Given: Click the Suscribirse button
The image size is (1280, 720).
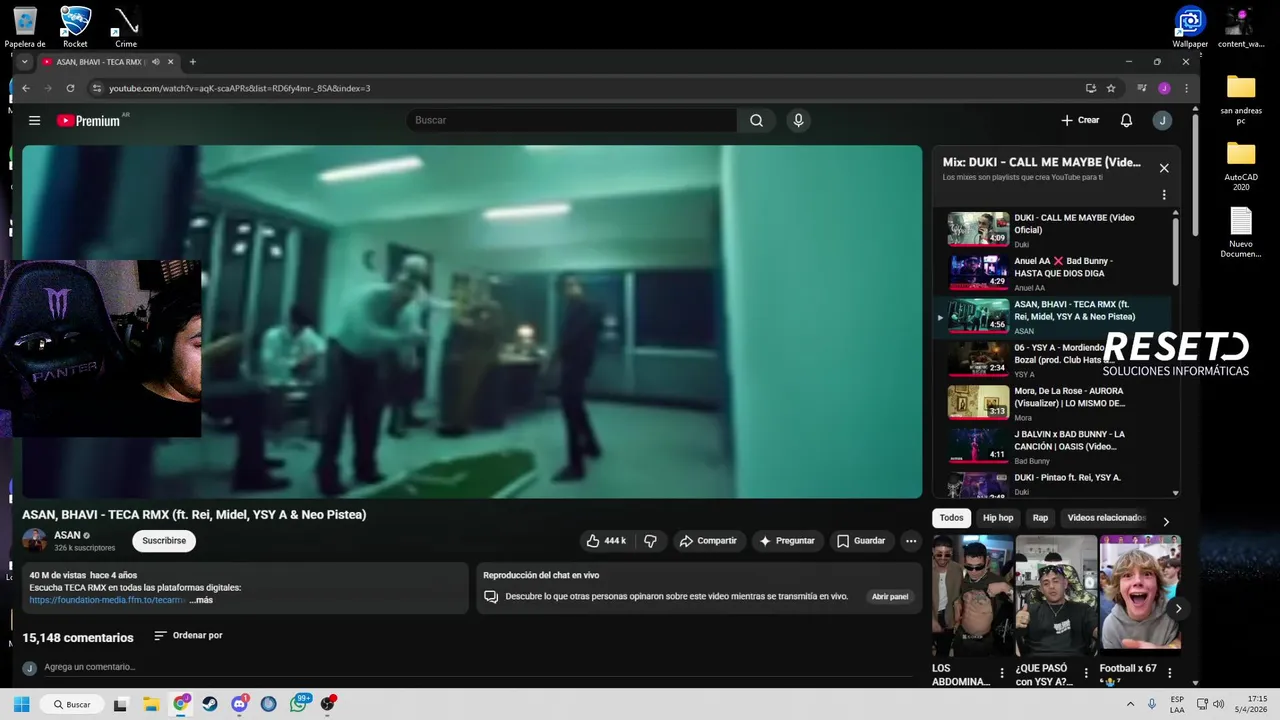Looking at the screenshot, I should pyautogui.click(x=164, y=541).
